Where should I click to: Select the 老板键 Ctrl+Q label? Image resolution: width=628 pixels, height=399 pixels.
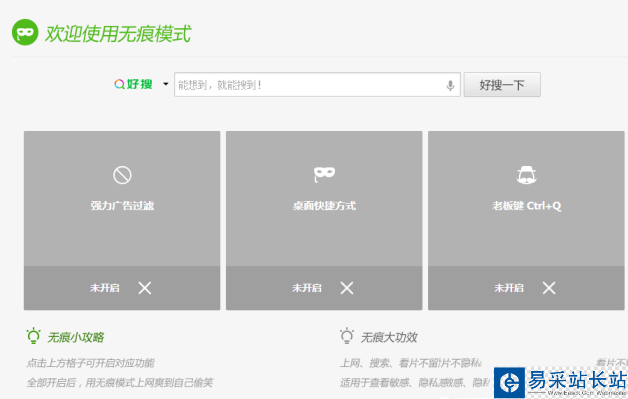tap(526, 206)
